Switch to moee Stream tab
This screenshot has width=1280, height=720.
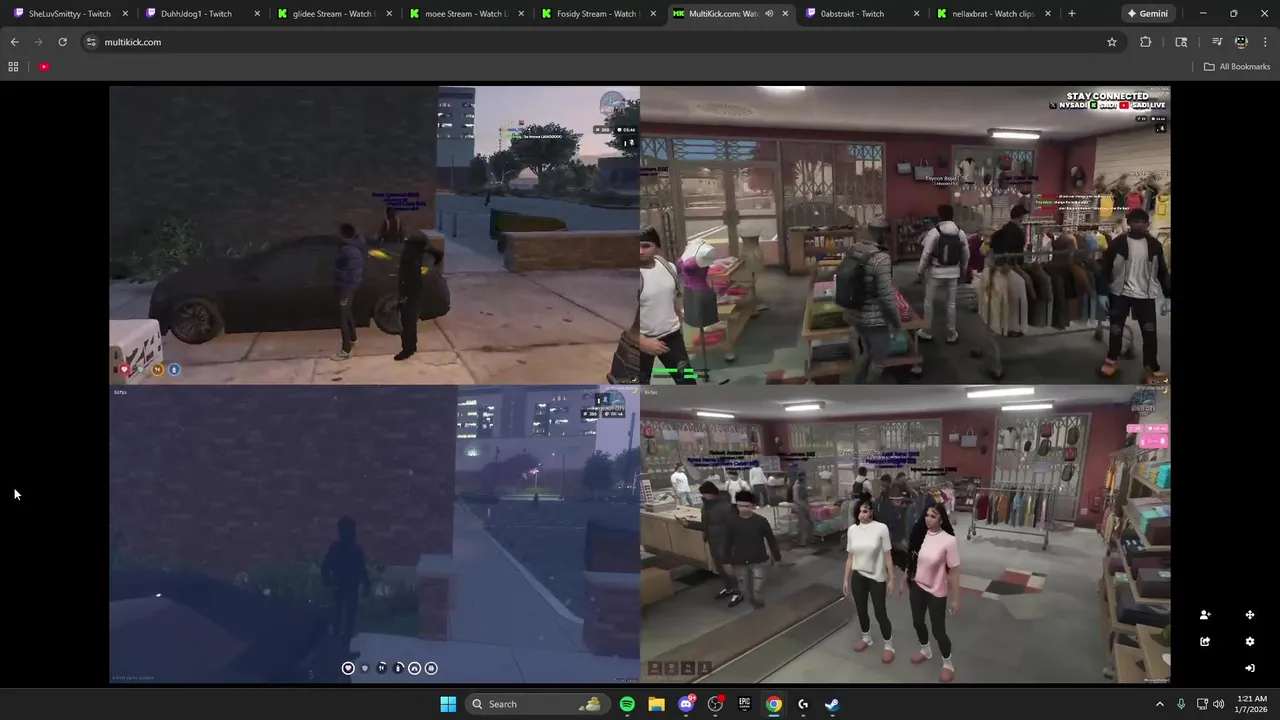pyautogui.click(x=466, y=14)
